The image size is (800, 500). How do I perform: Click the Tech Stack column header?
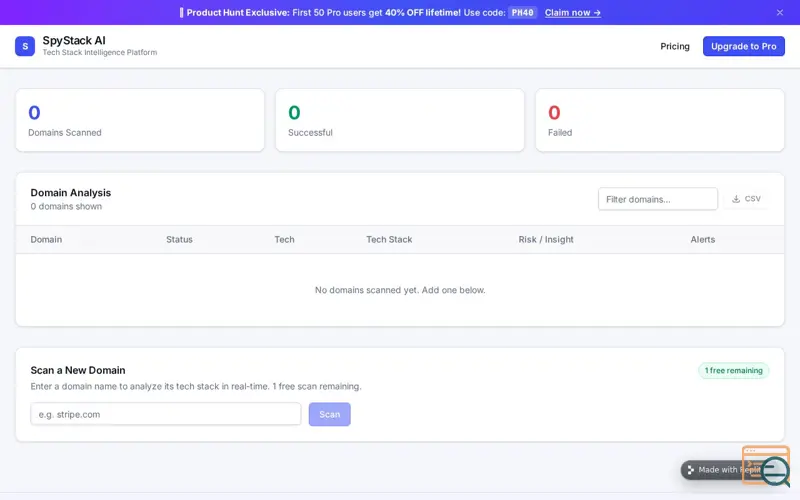point(389,239)
